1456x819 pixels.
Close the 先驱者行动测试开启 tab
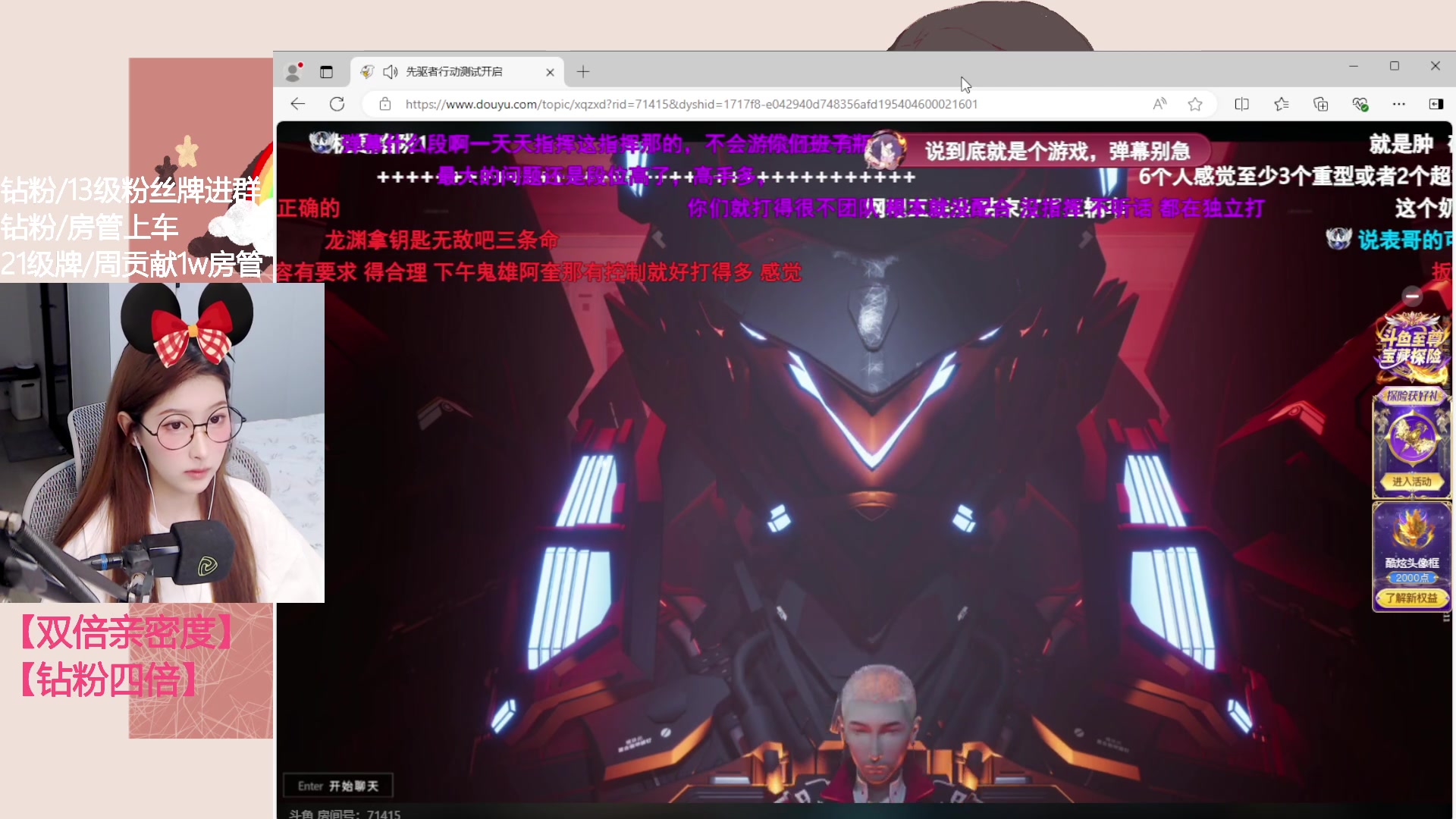pos(550,72)
